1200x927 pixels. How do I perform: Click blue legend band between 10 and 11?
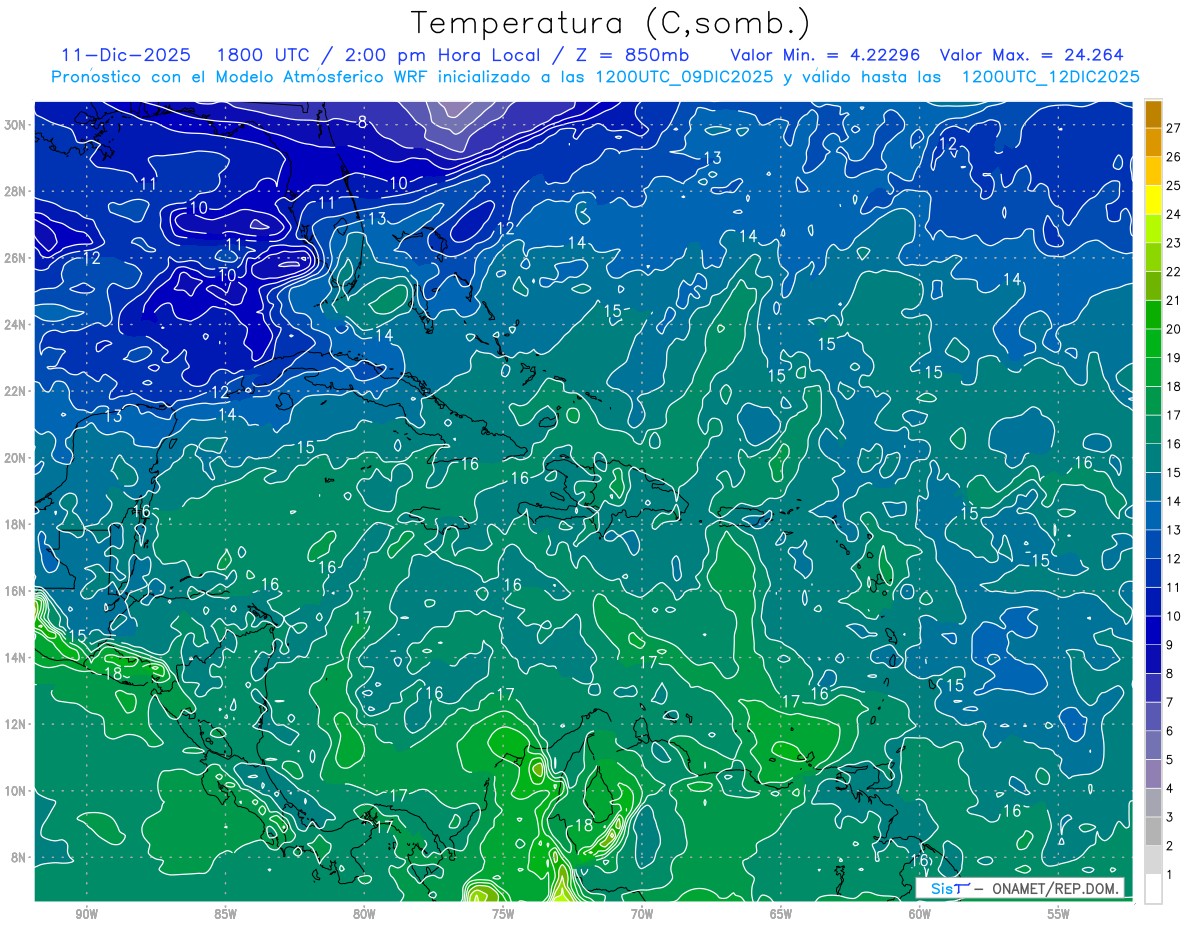[1153, 602]
